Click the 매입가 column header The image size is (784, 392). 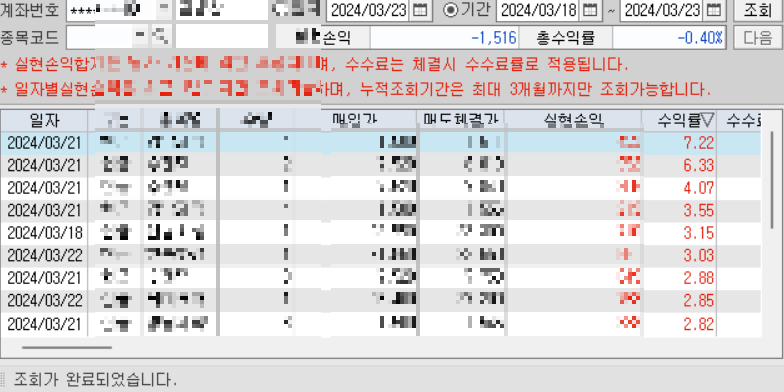(x=356, y=120)
